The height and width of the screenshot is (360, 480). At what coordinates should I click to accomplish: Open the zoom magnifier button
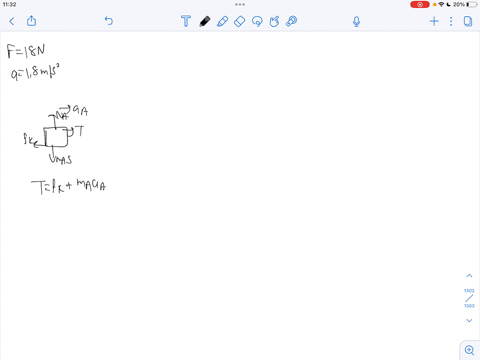[469, 350]
